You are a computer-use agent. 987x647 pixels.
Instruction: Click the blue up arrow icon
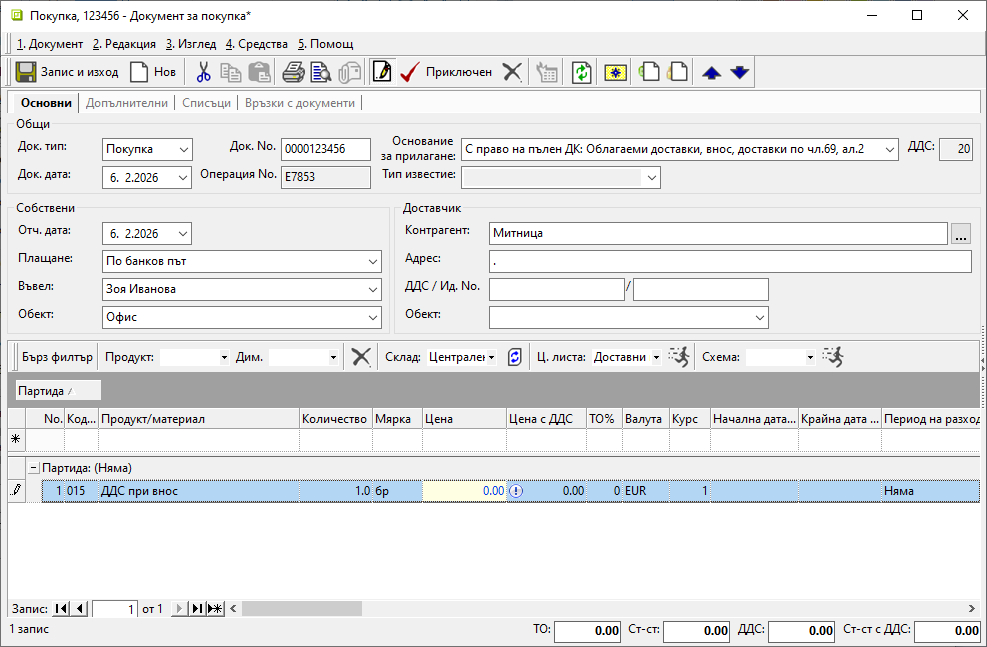tap(711, 72)
